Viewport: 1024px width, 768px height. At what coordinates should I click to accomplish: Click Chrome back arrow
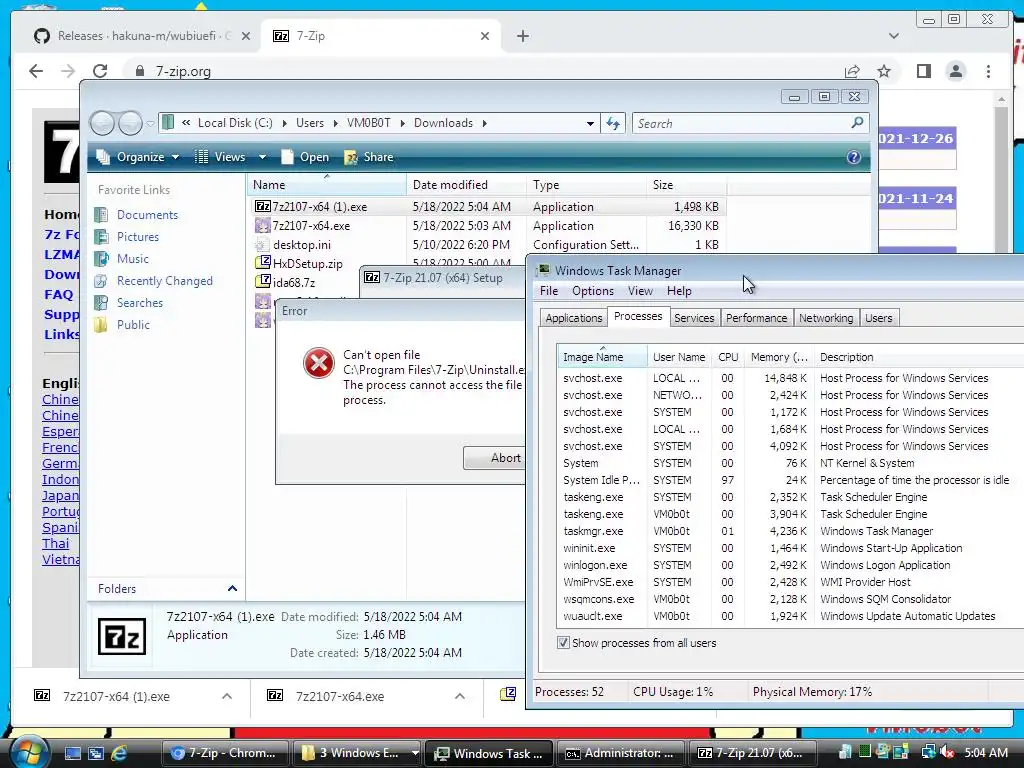pos(36,71)
